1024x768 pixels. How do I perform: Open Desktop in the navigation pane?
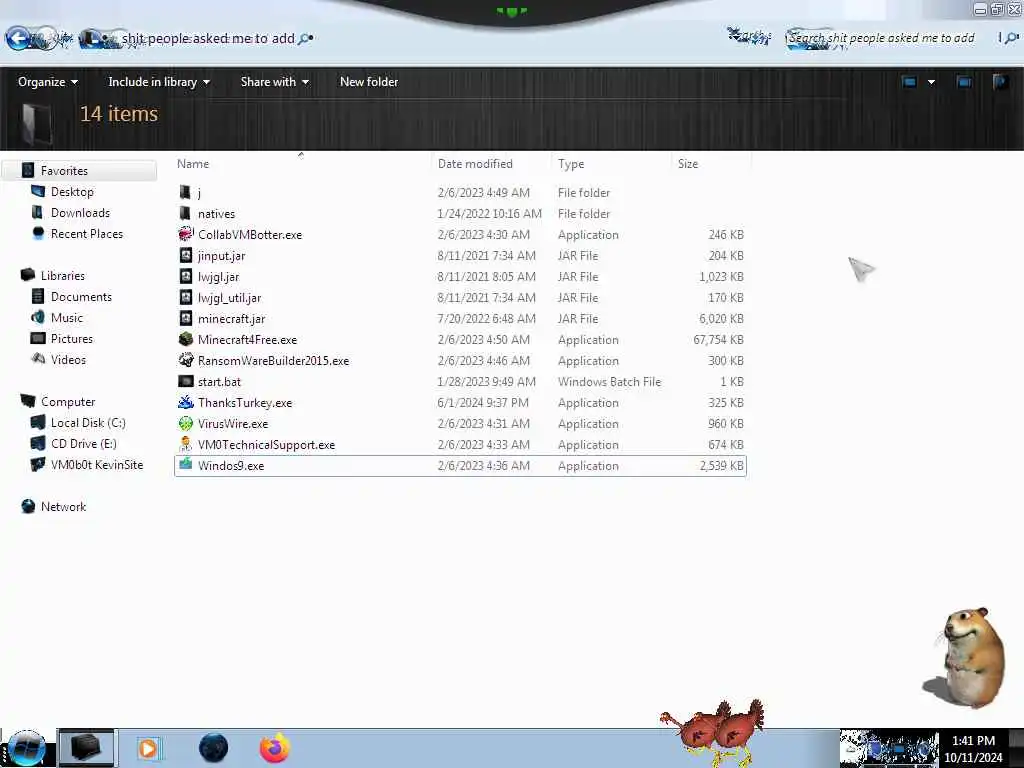(72, 191)
